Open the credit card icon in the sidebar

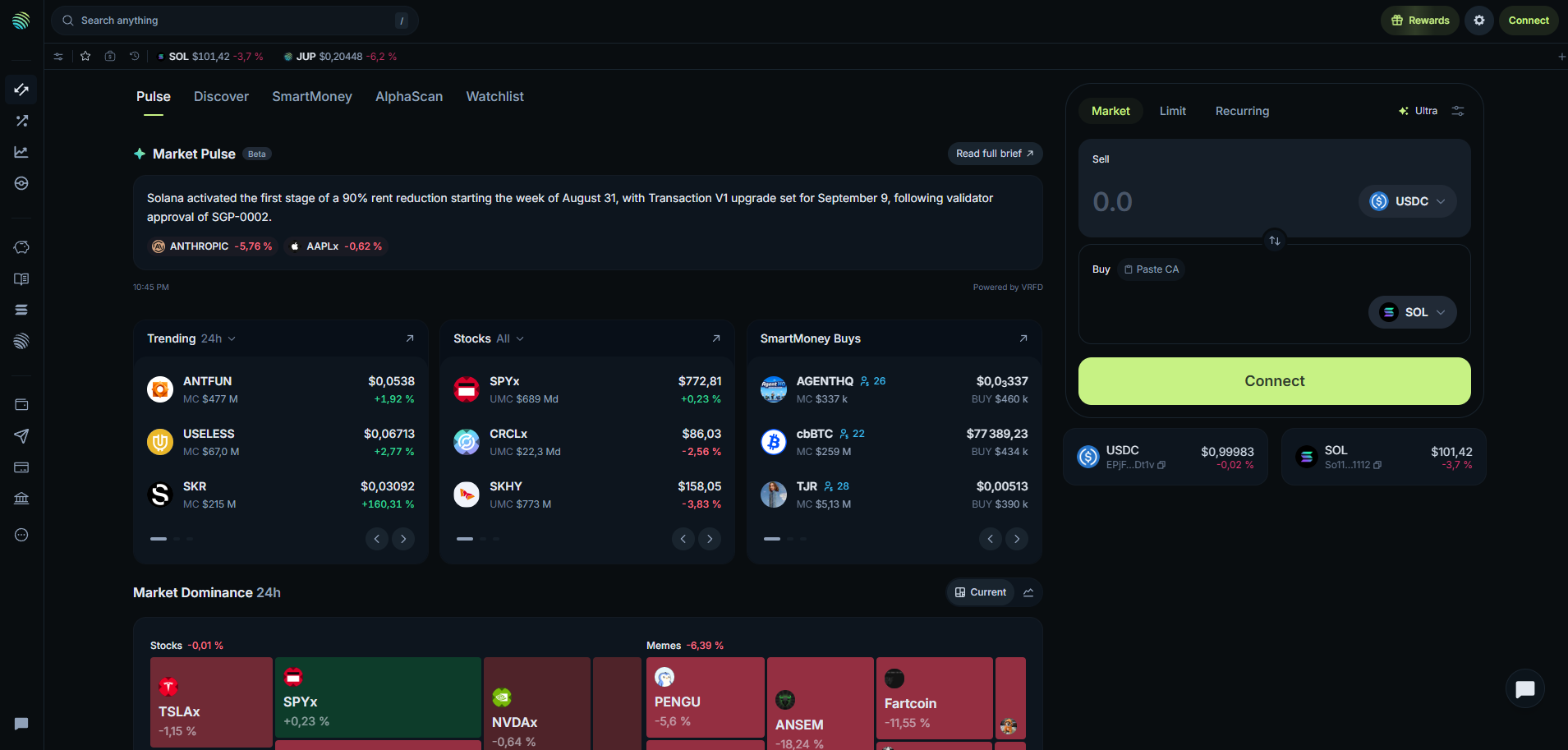(x=21, y=467)
